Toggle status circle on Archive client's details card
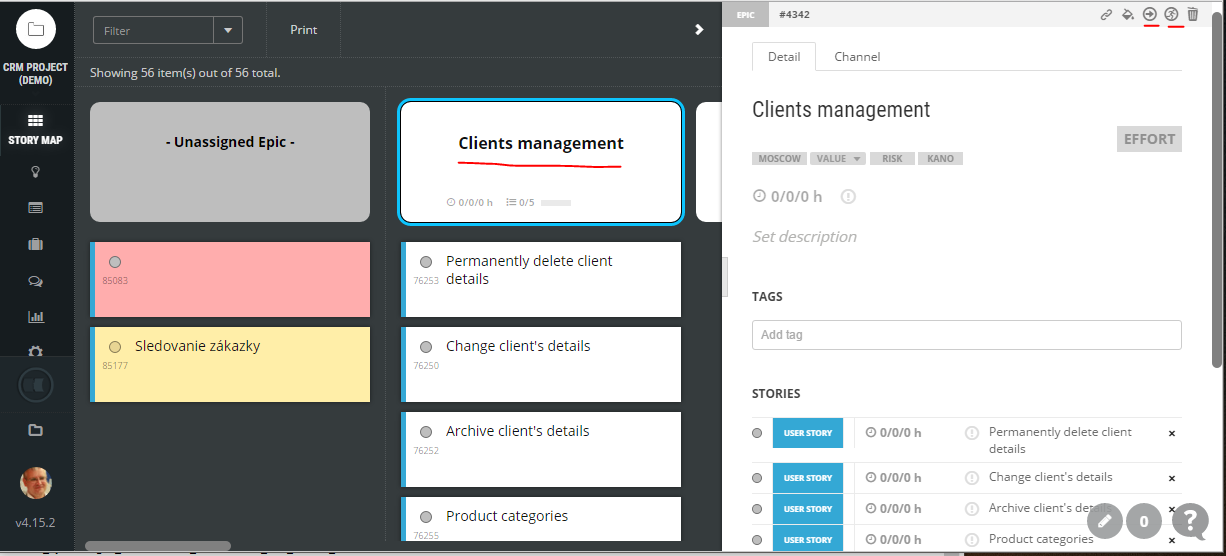1226x556 pixels. point(426,432)
